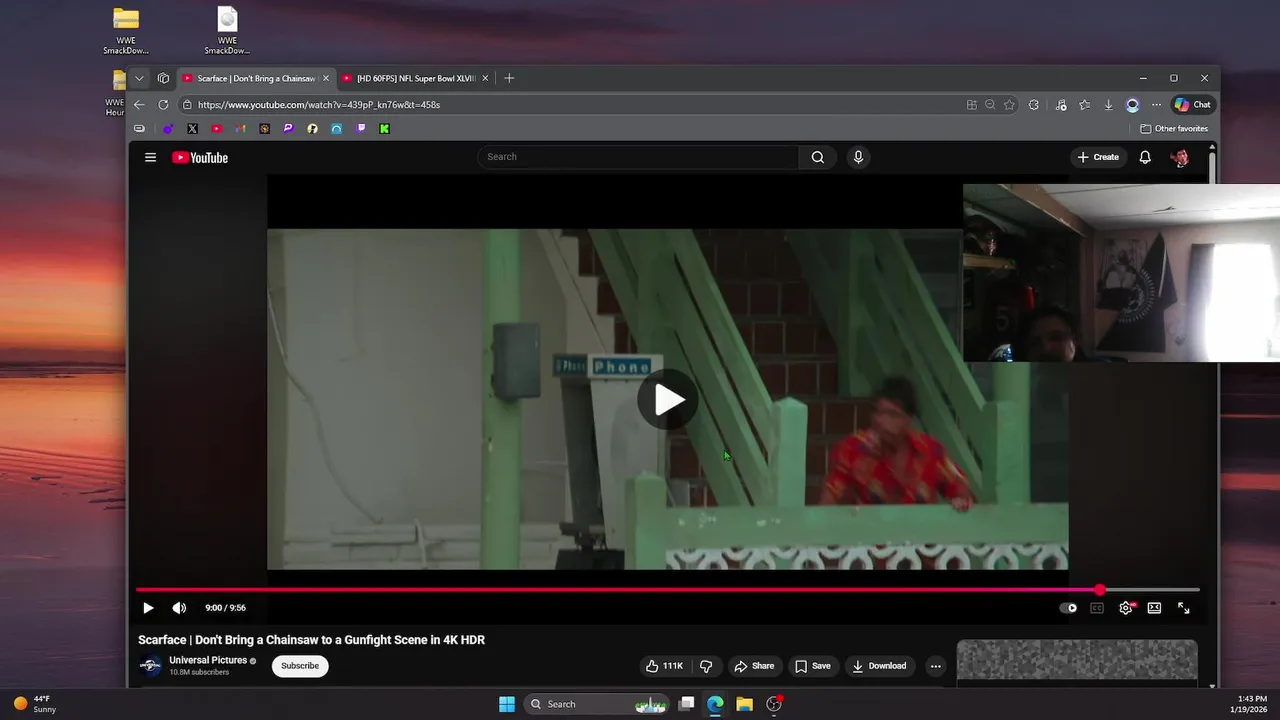Start voice search with the microphone icon
Screen dimensions: 1280x720
pos(858,157)
